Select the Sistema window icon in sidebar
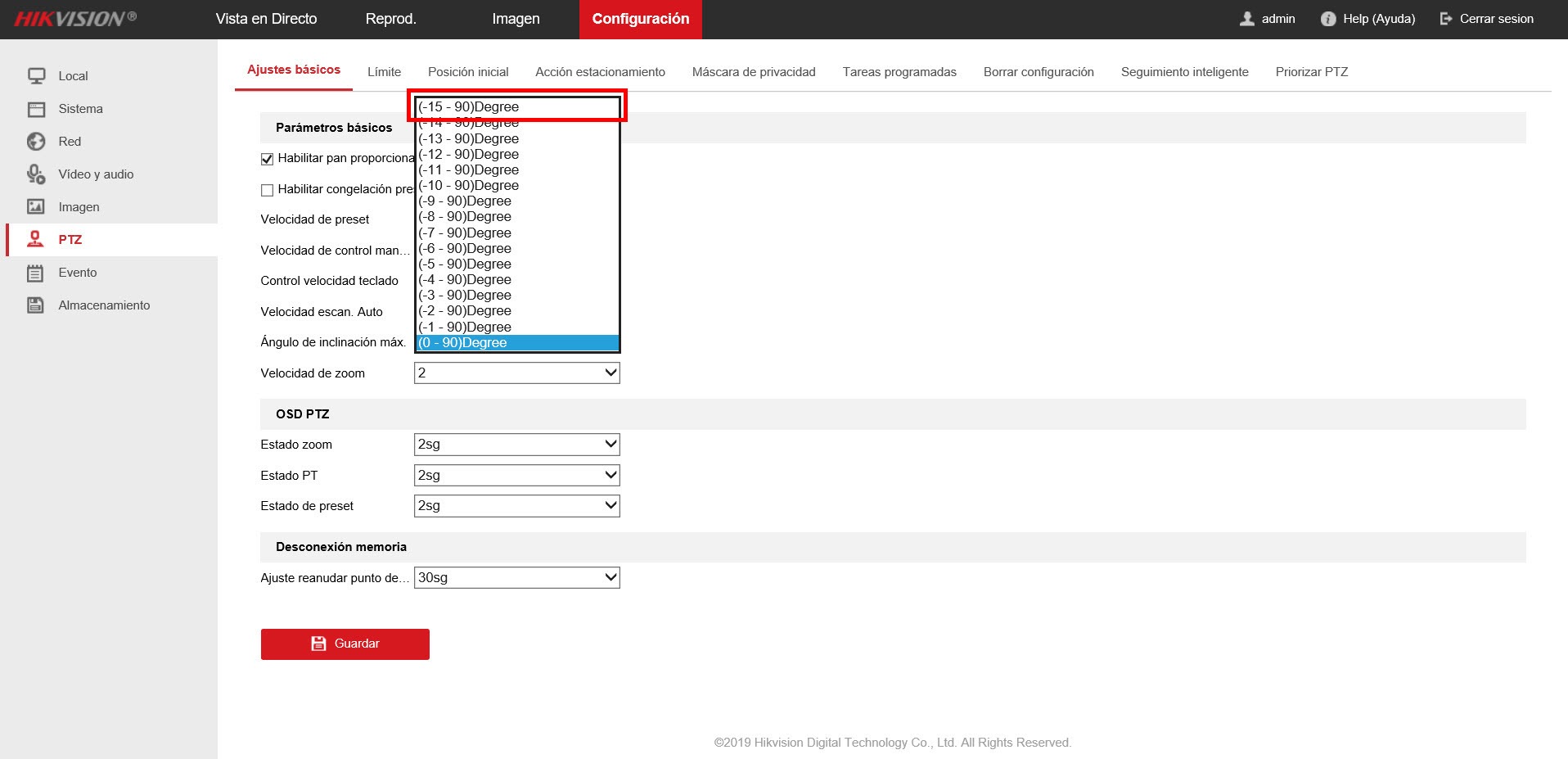The image size is (1568, 759). 36,109
